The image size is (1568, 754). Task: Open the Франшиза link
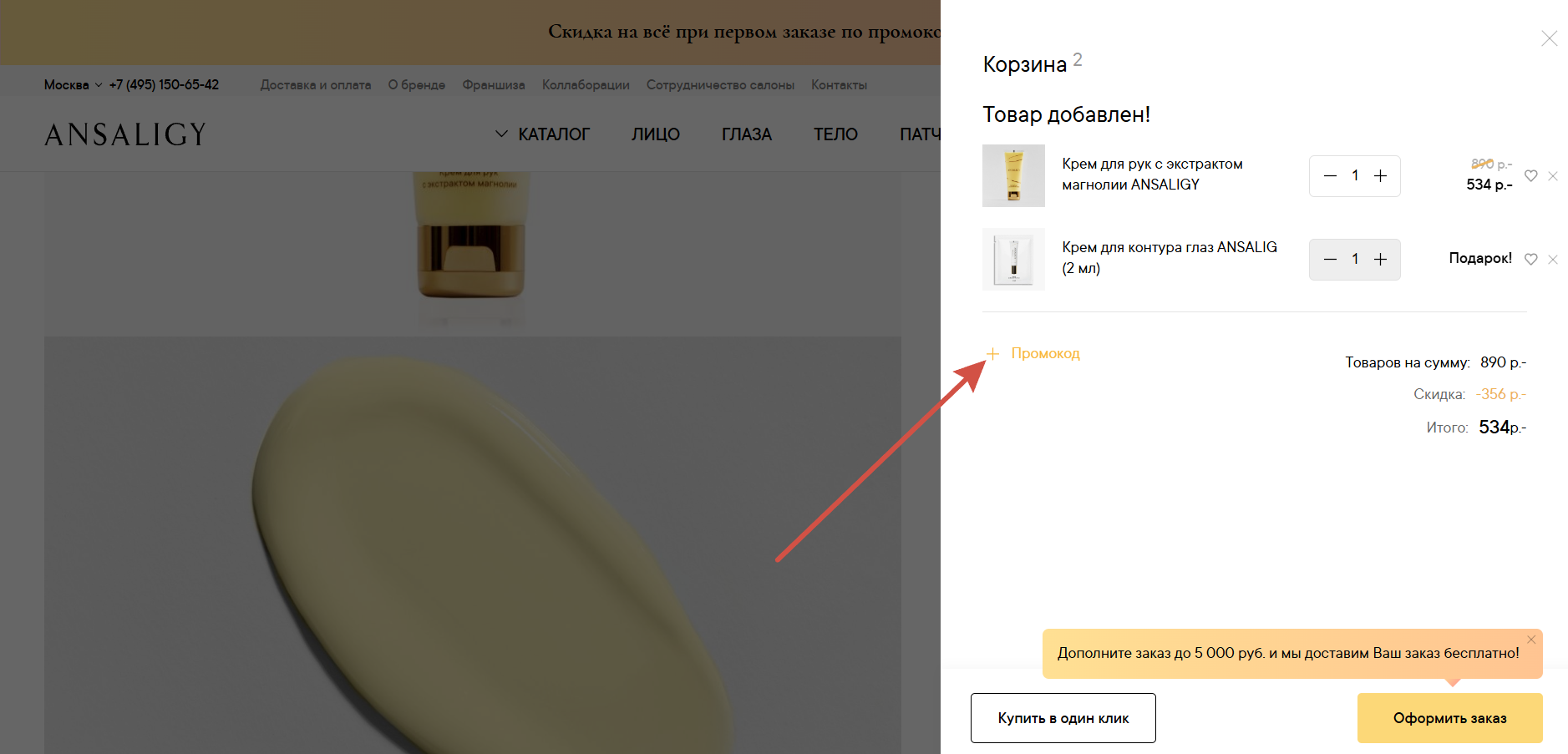[x=494, y=84]
